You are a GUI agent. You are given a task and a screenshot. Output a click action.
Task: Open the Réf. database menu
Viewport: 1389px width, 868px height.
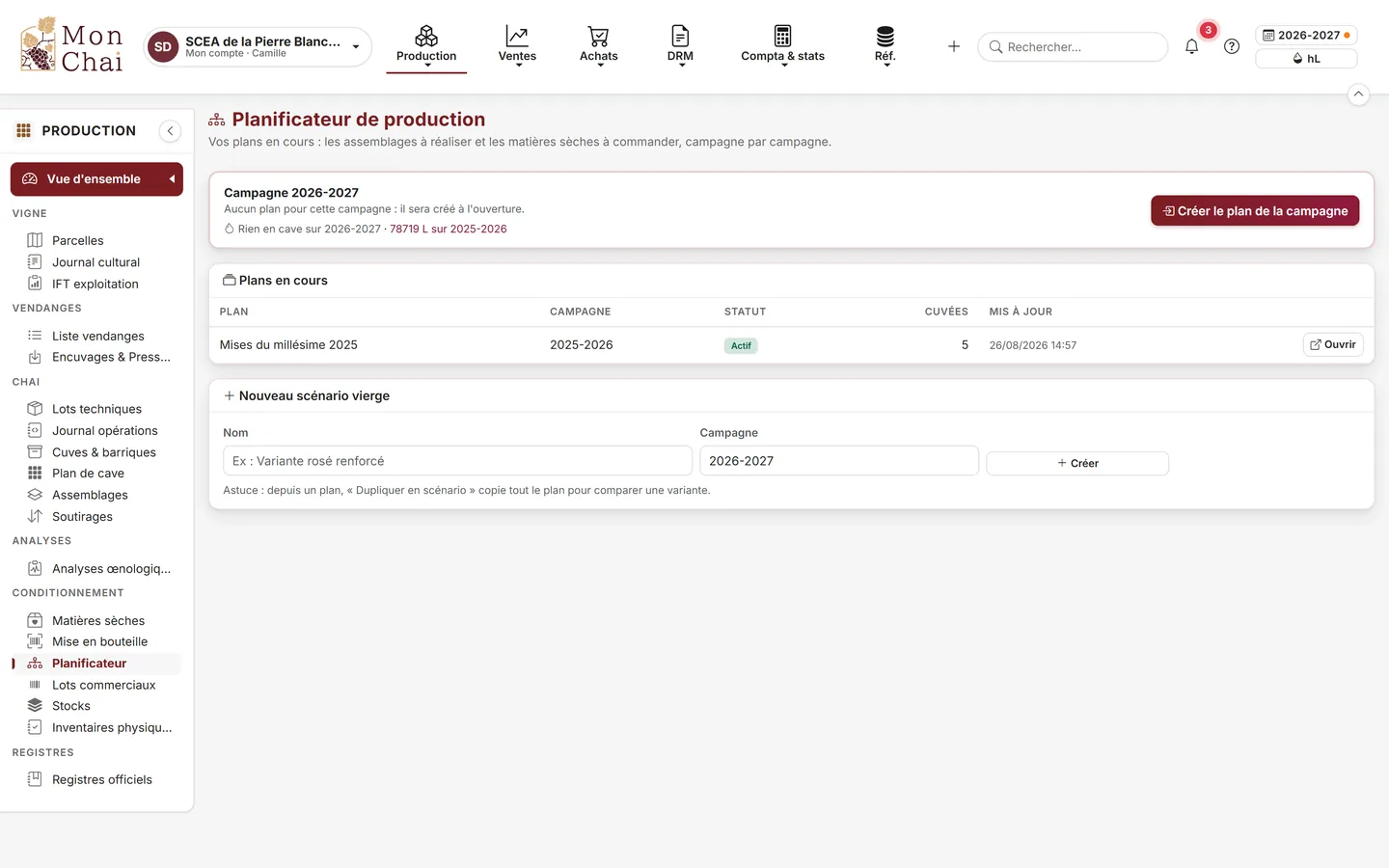[x=885, y=46]
